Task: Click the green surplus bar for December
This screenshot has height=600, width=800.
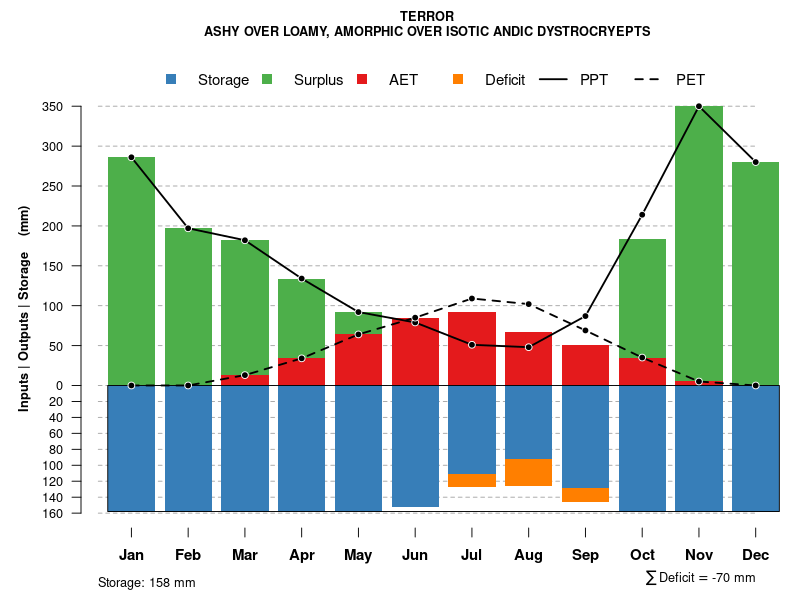Action: [755, 270]
